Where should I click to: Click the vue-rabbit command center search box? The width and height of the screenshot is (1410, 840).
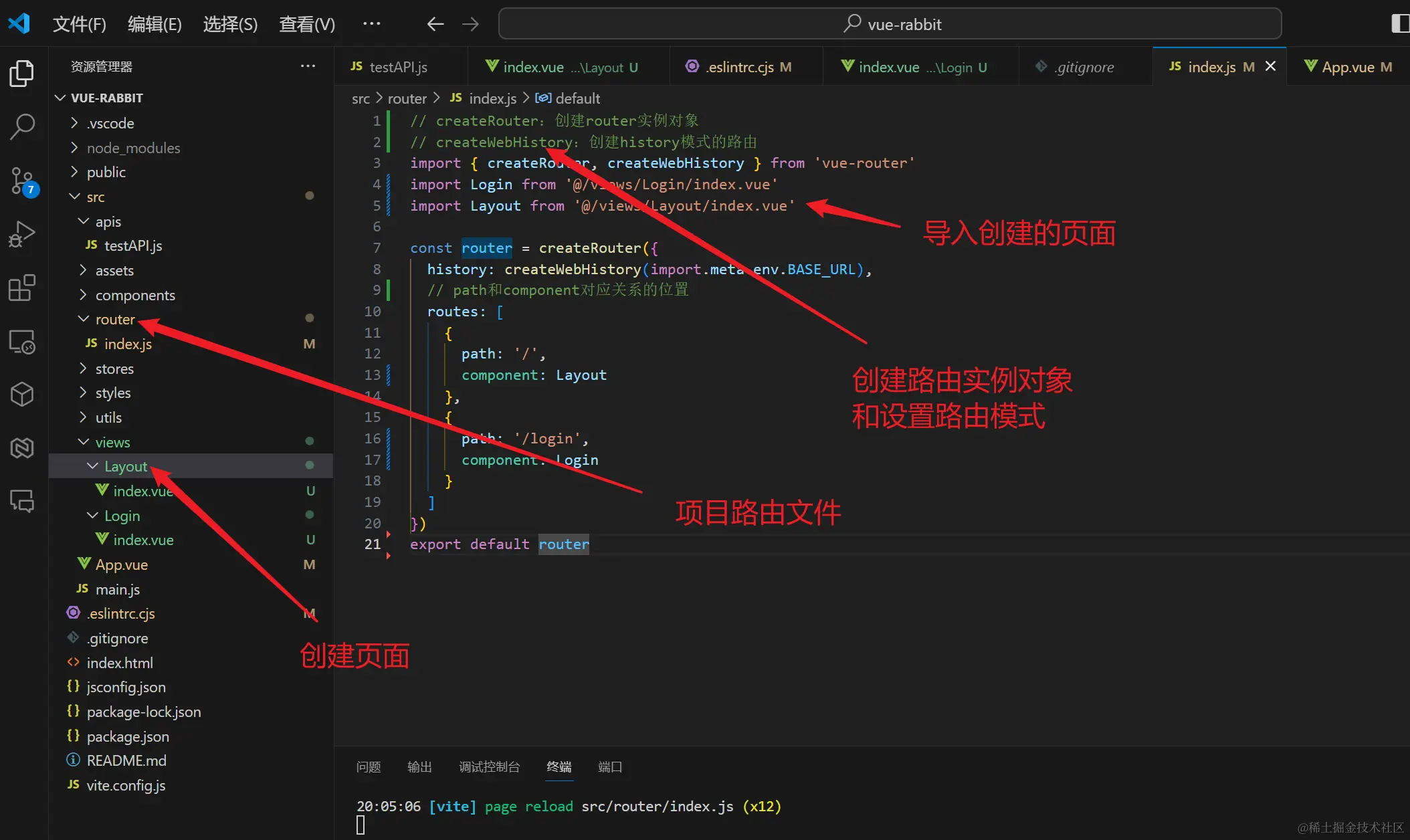tap(890, 25)
